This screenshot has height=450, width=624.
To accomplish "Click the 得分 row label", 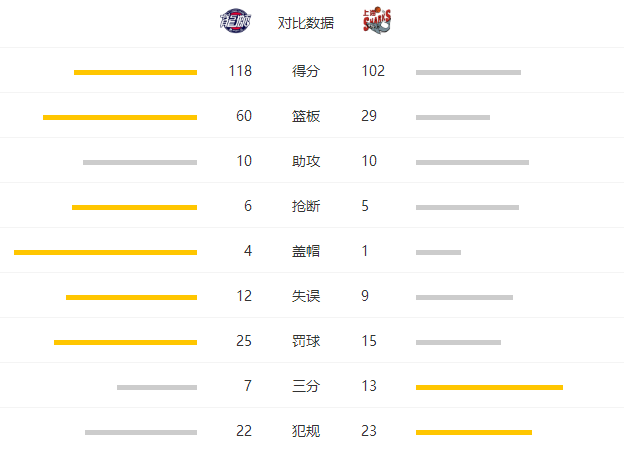I will coord(306,71).
